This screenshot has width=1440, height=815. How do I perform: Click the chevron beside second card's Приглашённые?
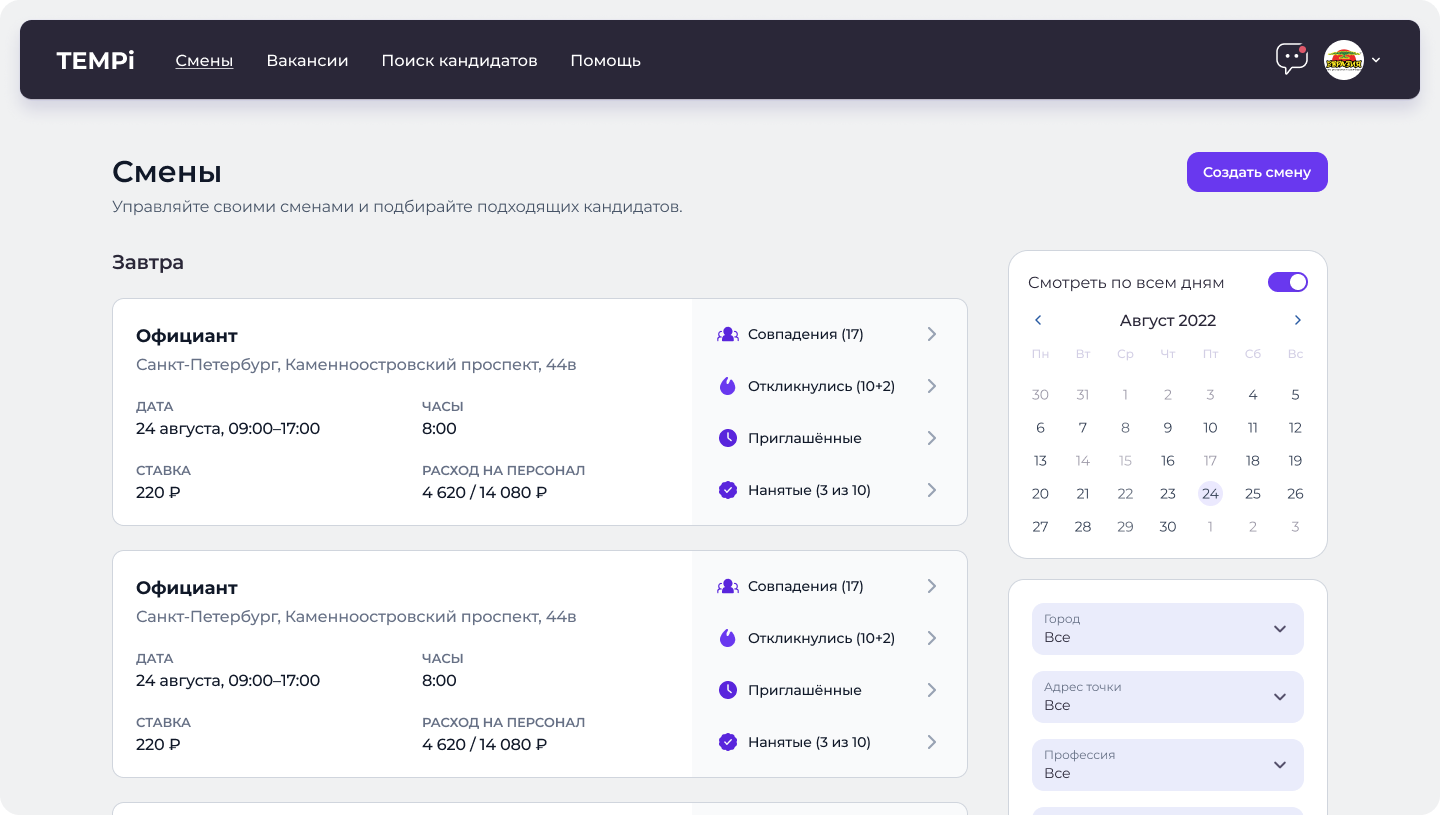coord(931,690)
